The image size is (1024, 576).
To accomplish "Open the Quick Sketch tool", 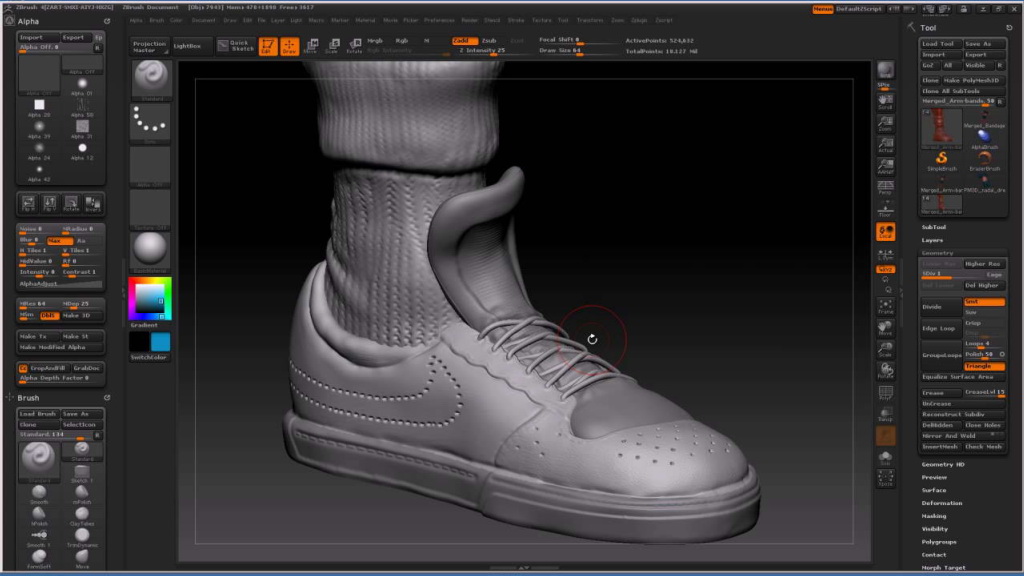I will [x=236, y=46].
